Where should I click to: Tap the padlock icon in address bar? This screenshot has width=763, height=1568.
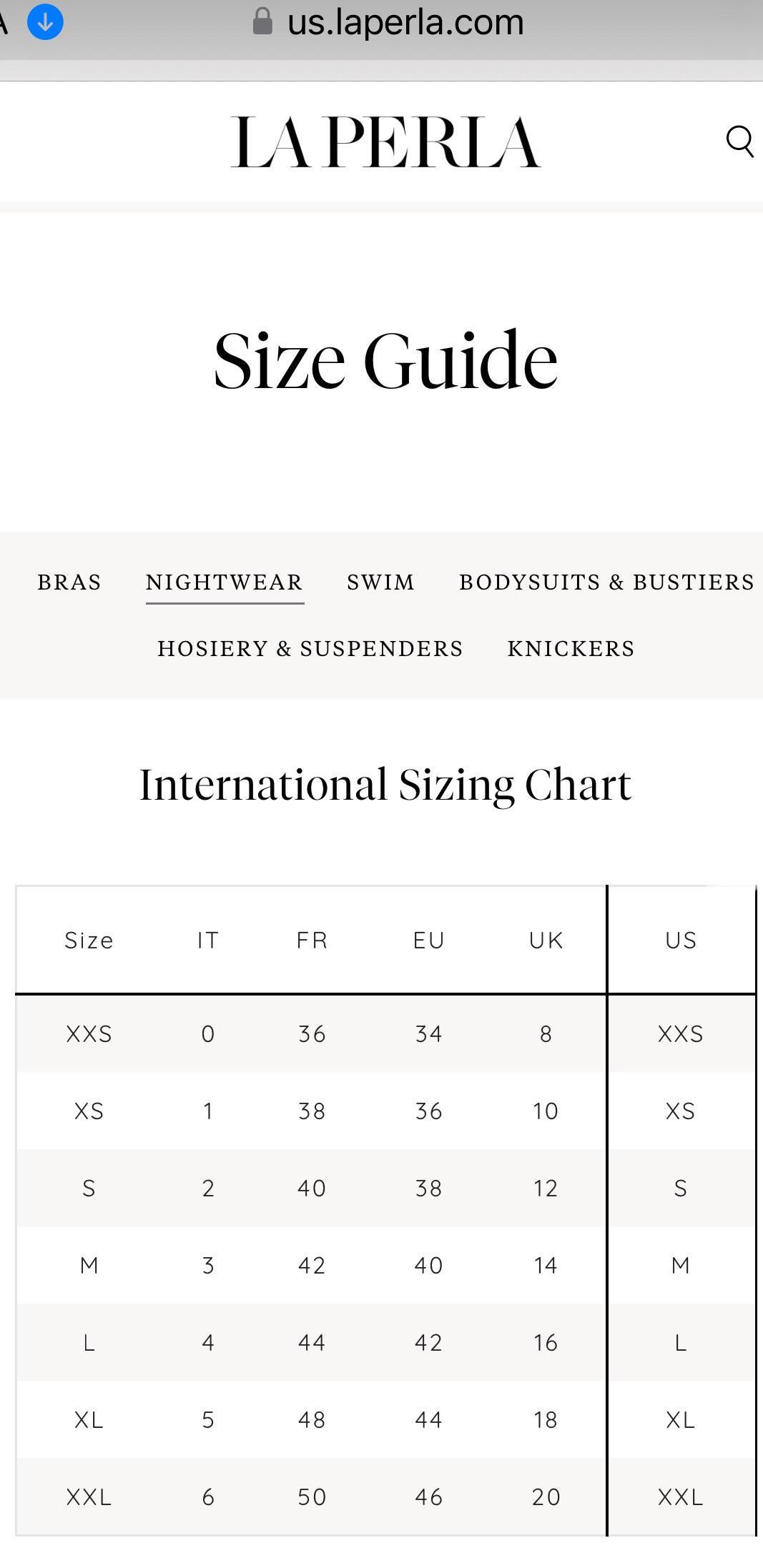coord(262,21)
